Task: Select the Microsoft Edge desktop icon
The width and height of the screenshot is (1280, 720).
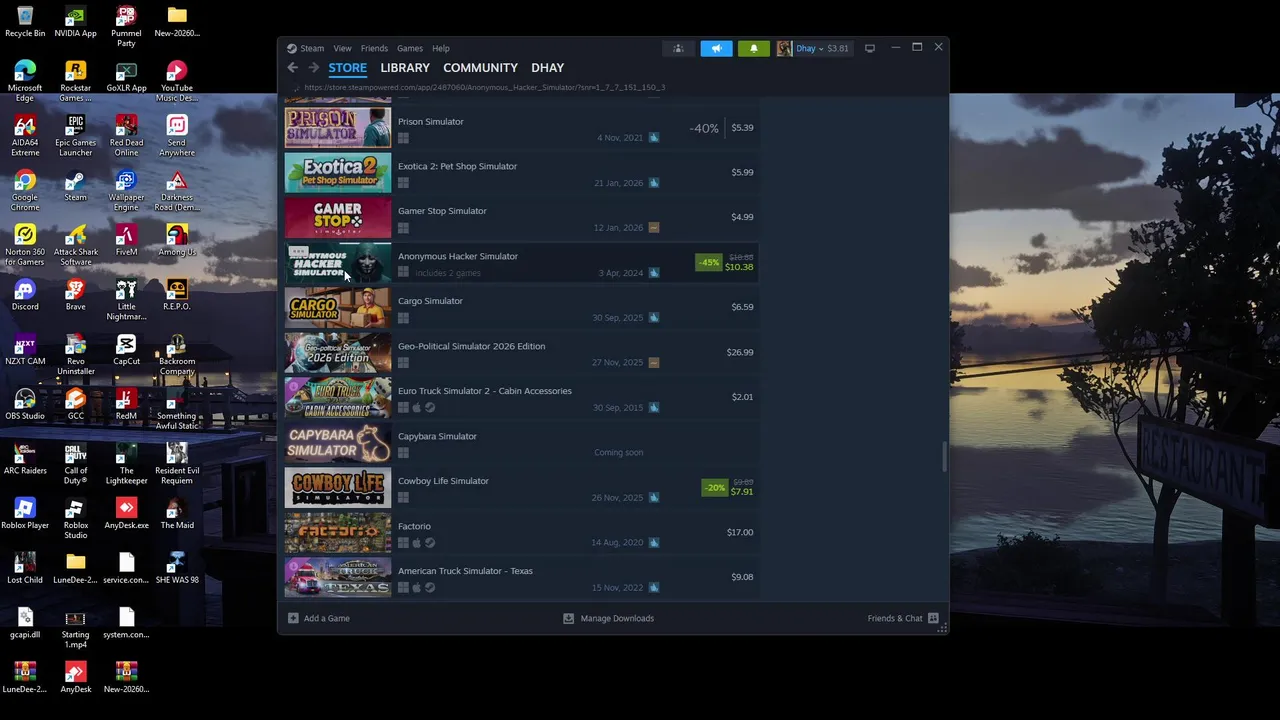Action: tap(25, 81)
